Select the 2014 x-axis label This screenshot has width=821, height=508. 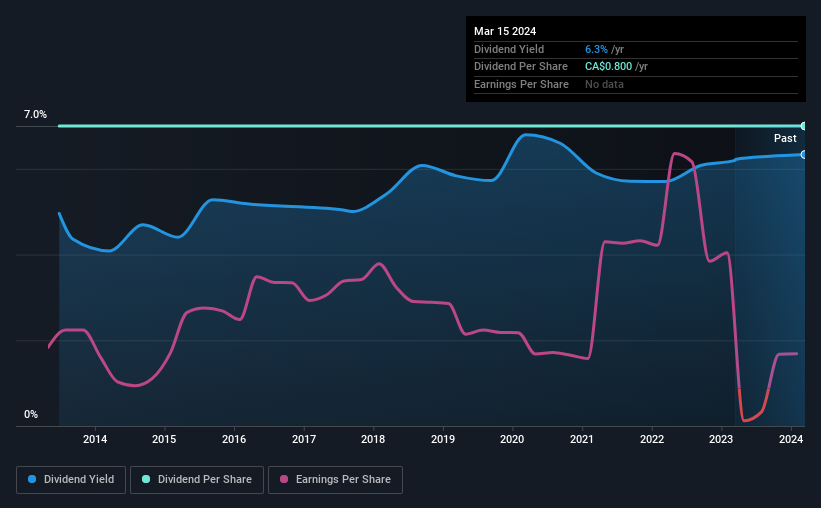[95, 439]
